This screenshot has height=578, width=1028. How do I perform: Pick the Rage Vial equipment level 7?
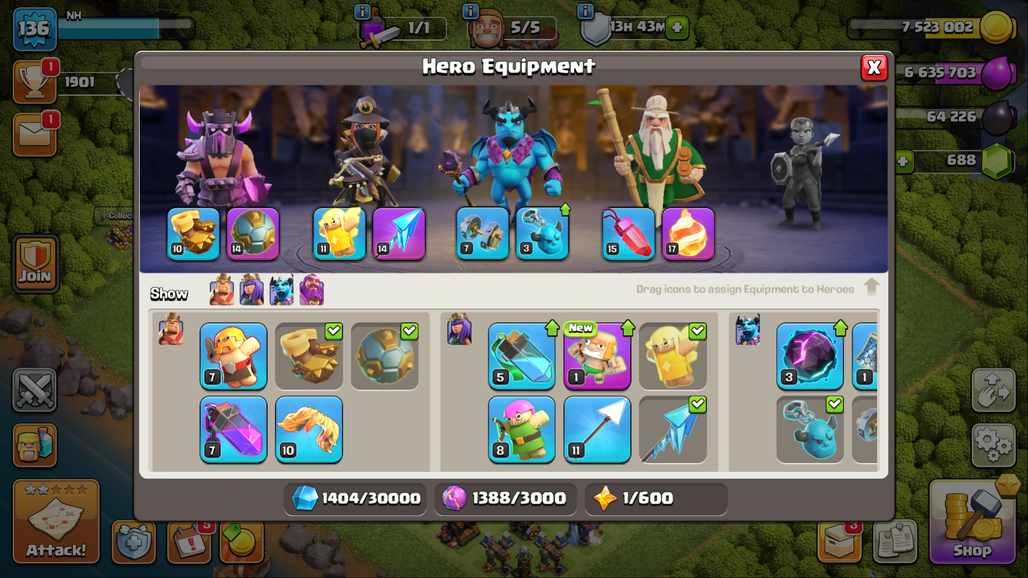point(233,429)
